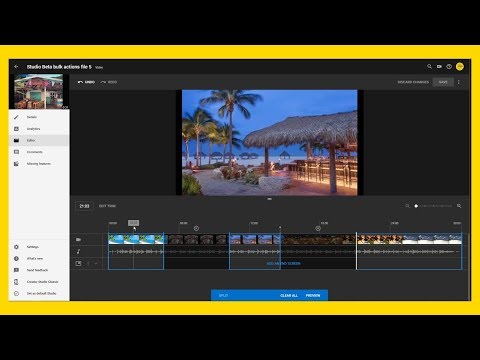Click the audio track music note icon

pyautogui.click(x=78, y=251)
